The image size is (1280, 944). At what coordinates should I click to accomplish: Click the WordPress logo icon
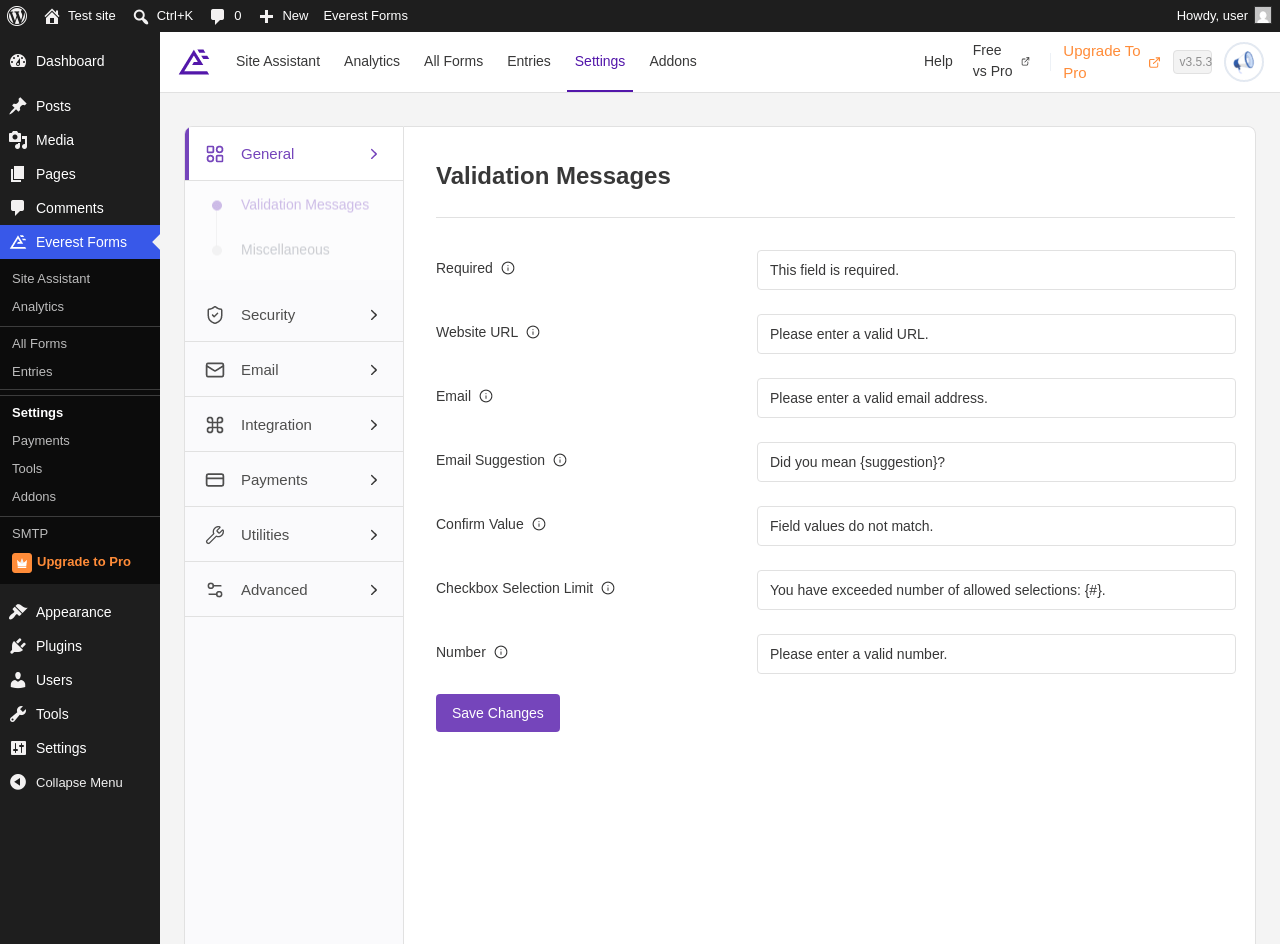(17, 16)
